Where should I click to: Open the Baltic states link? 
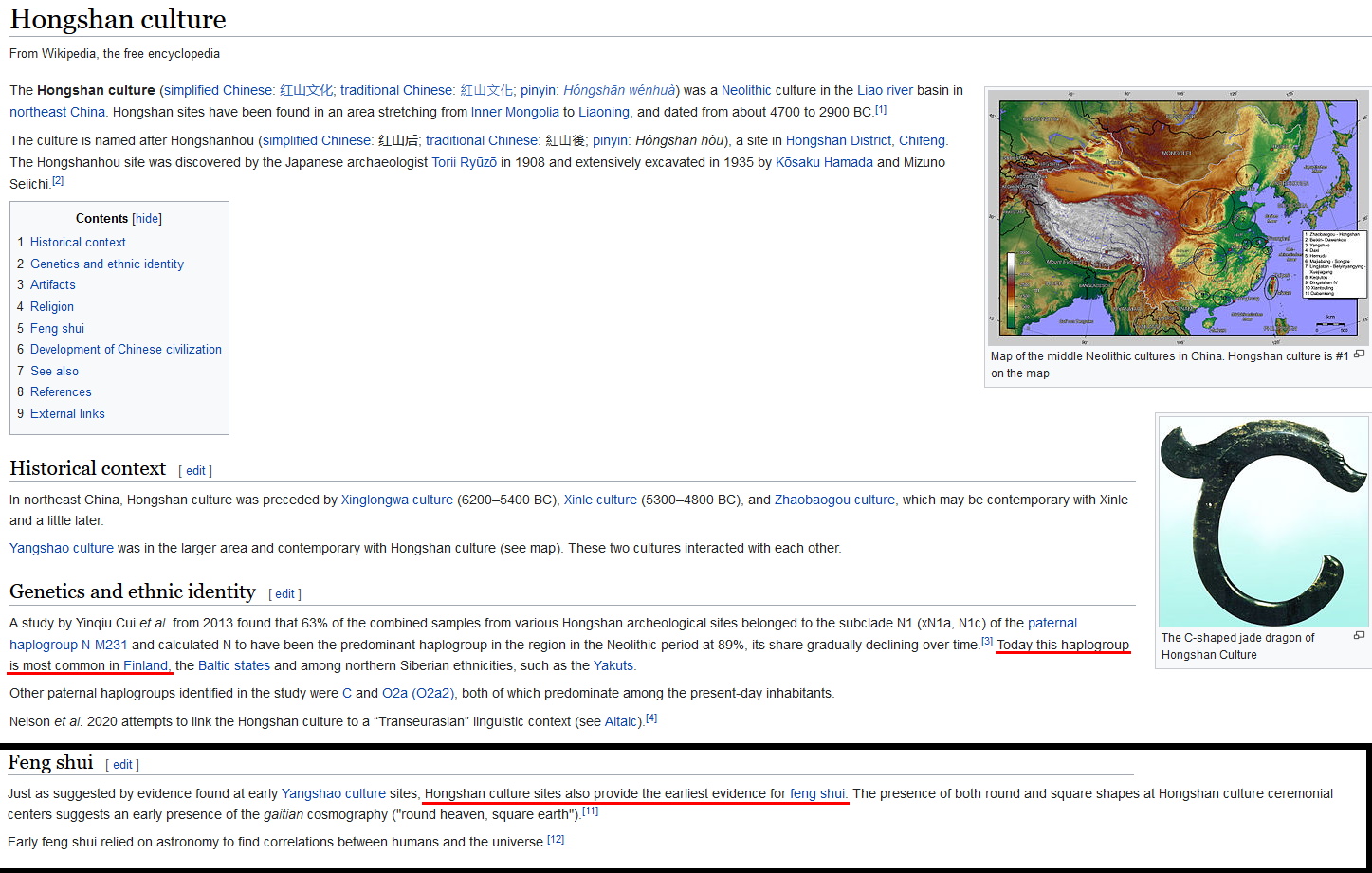tap(234, 666)
